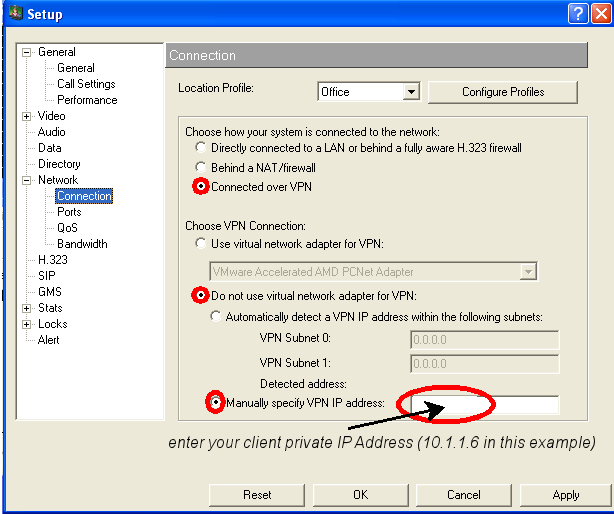Click the Reset button
The image size is (614, 514).
click(x=257, y=495)
